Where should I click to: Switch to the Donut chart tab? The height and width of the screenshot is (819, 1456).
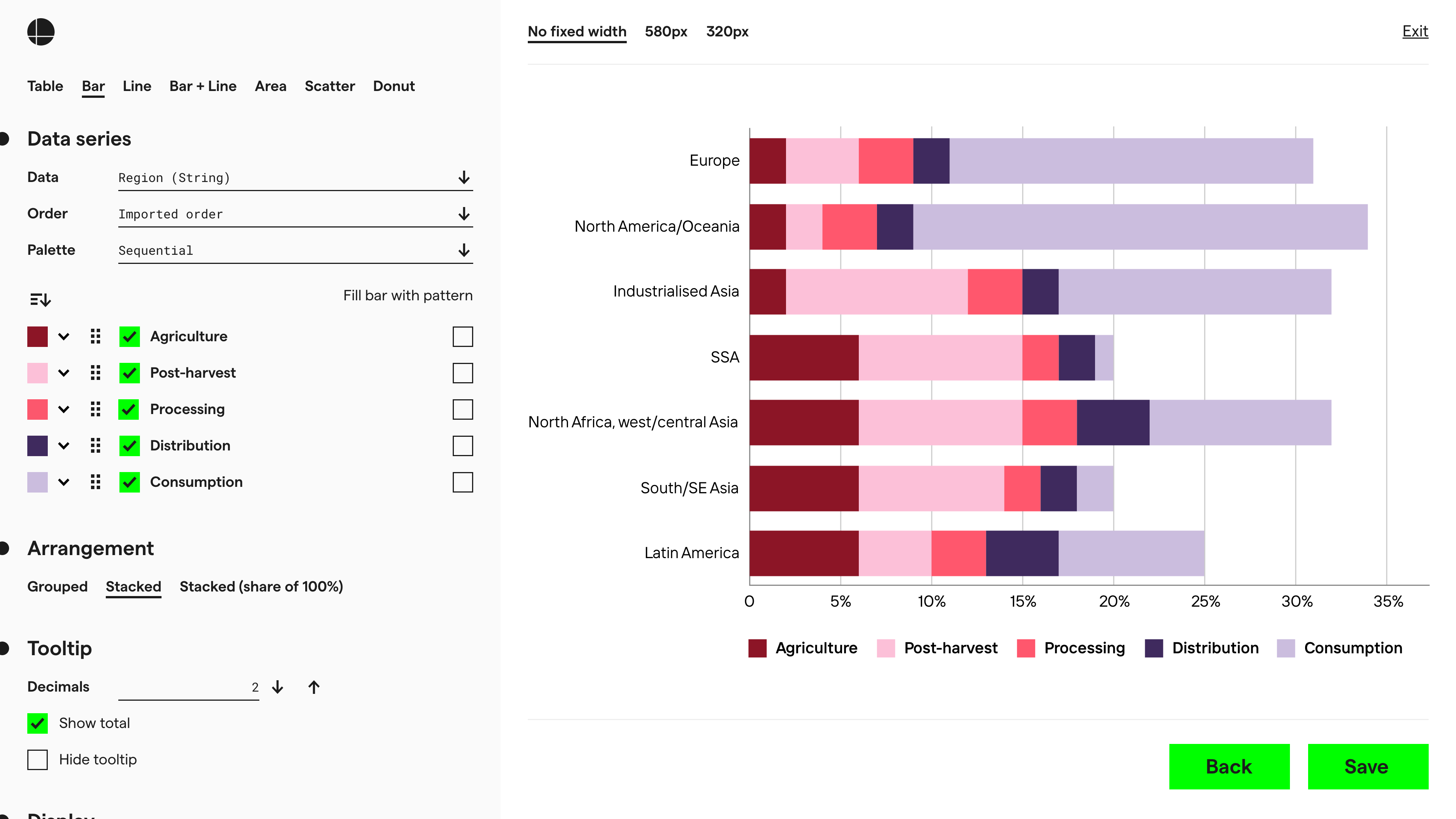pyautogui.click(x=394, y=86)
